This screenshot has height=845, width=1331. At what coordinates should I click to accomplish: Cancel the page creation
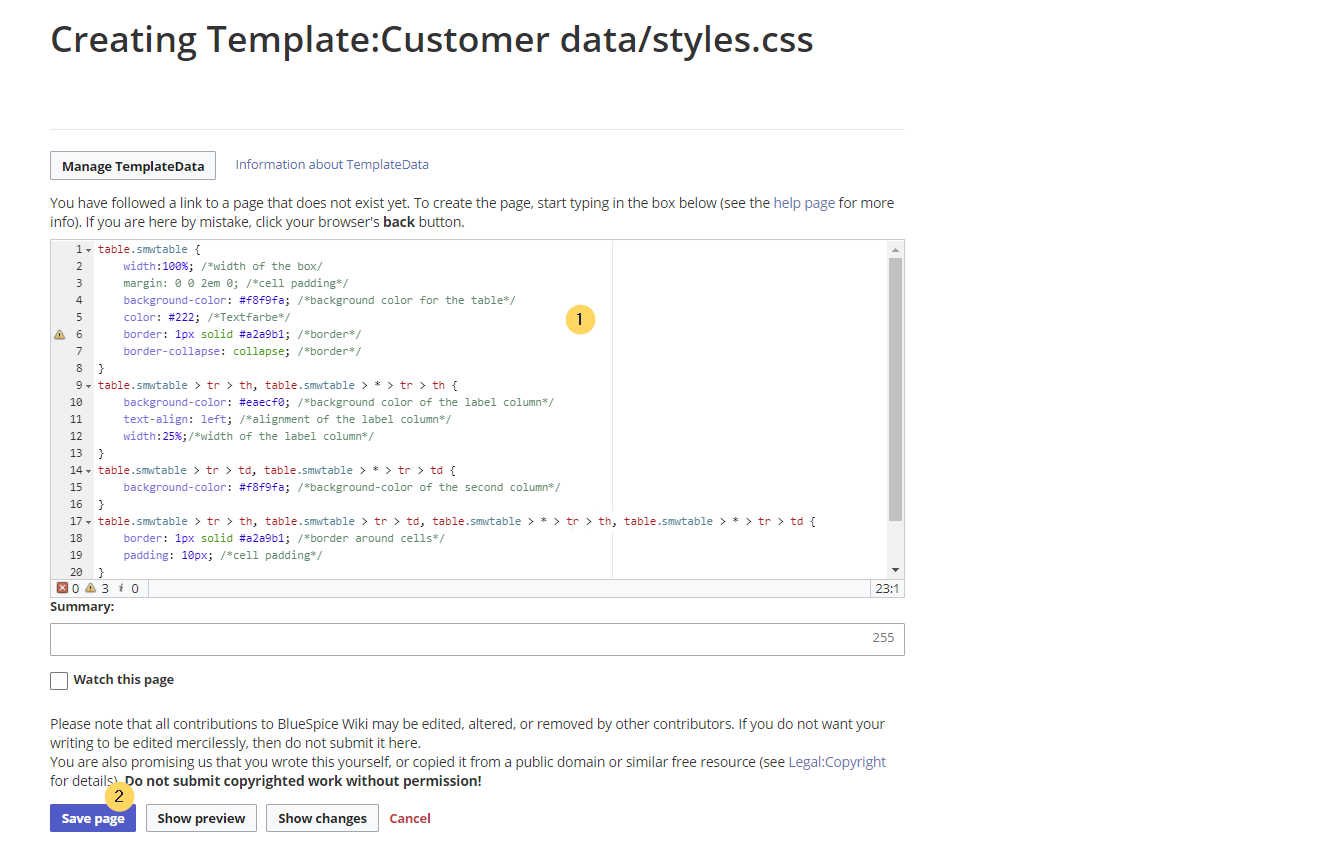point(410,818)
